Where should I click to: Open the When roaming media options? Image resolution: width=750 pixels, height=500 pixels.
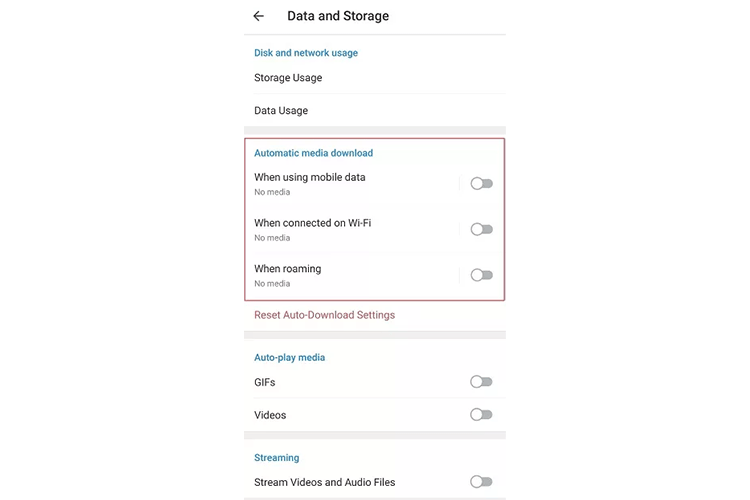pyautogui.click(x=288, y=275)
